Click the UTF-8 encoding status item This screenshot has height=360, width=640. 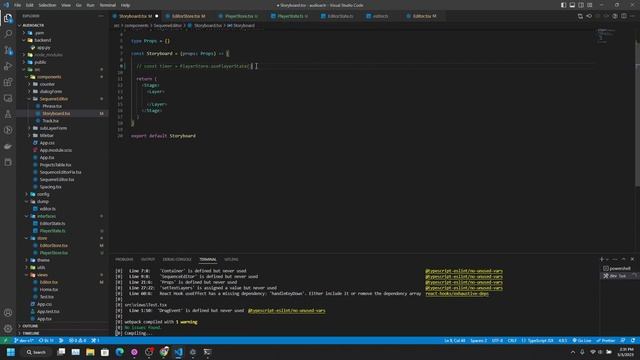[x=497, y=340]
